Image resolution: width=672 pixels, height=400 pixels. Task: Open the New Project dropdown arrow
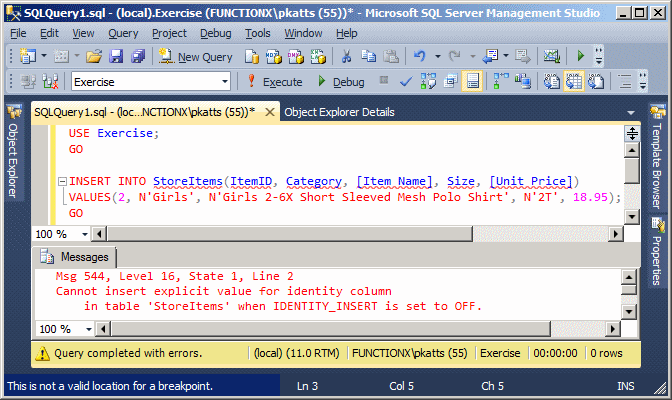tap(44, 56)
